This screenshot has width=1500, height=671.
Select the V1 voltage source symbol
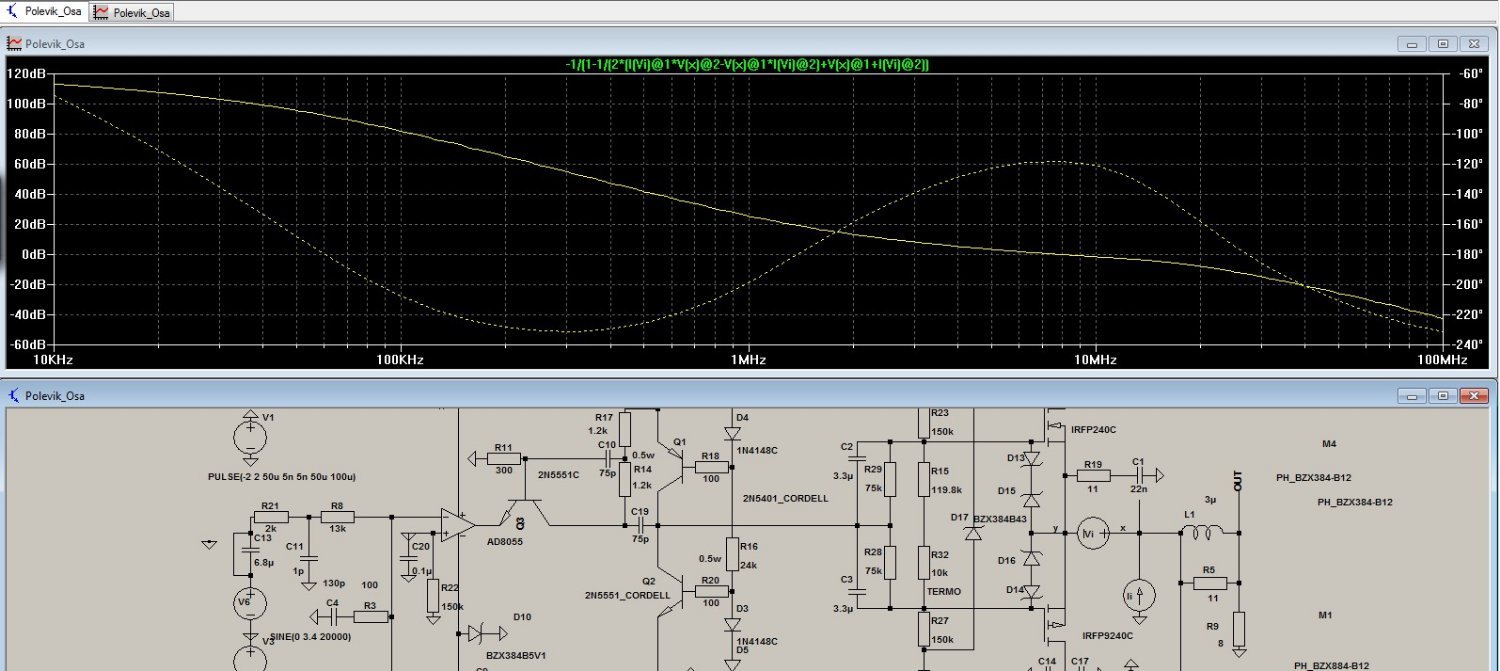(x=249, y=436)
